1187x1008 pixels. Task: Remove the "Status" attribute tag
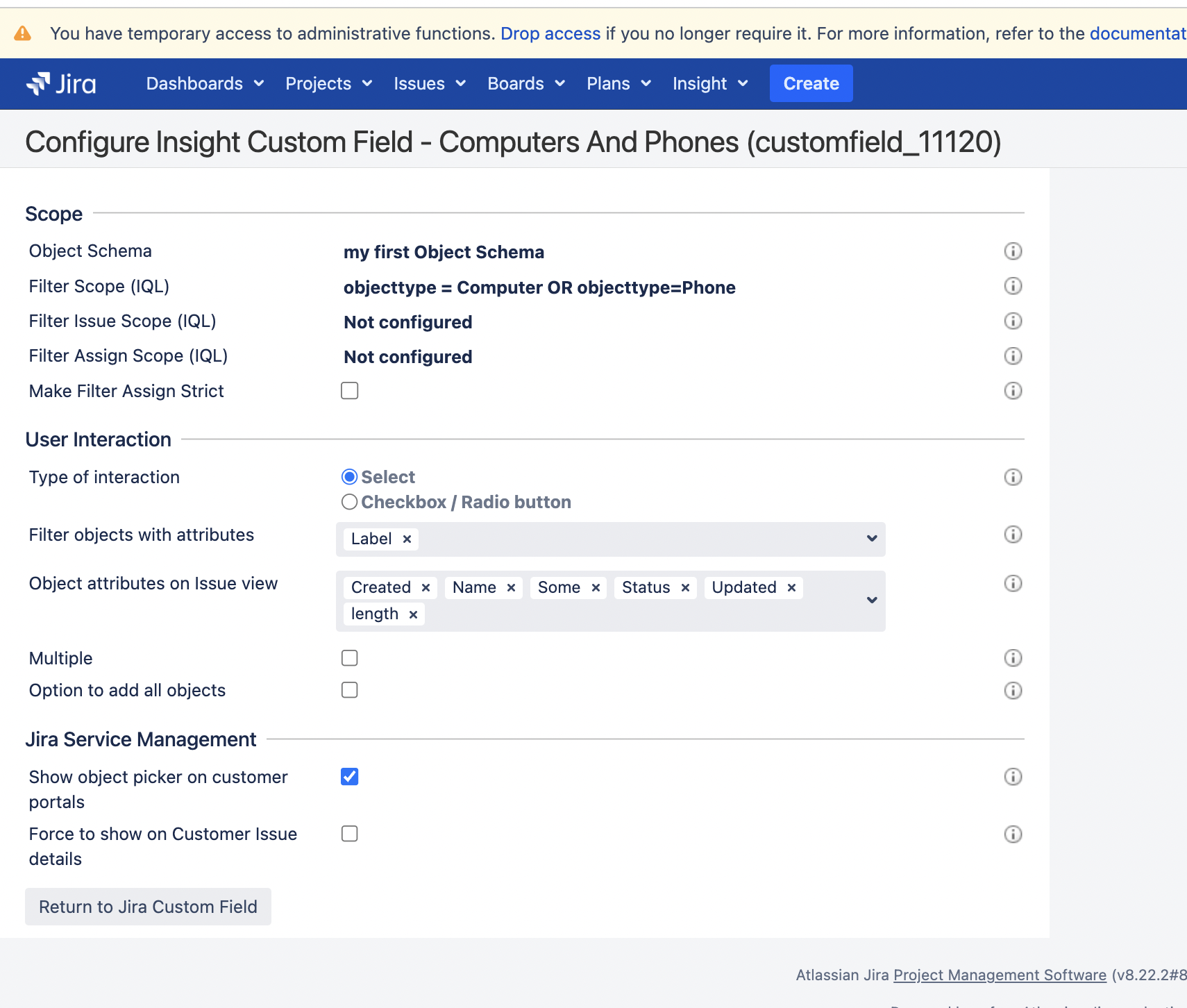684,587
